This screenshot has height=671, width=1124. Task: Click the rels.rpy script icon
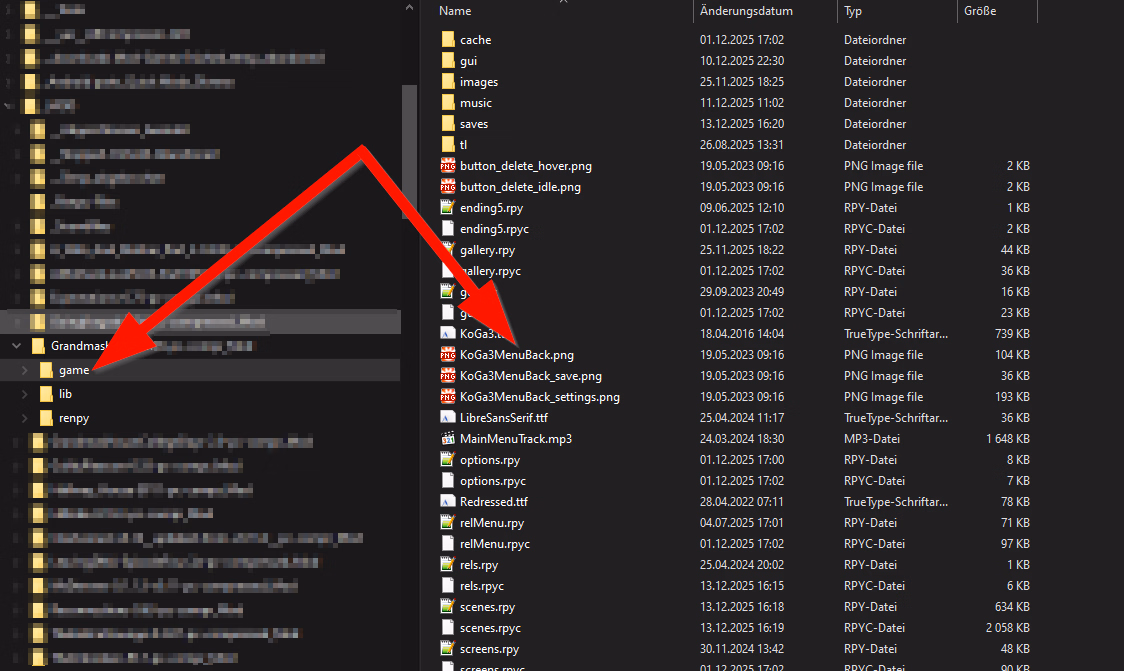(448, 564)
